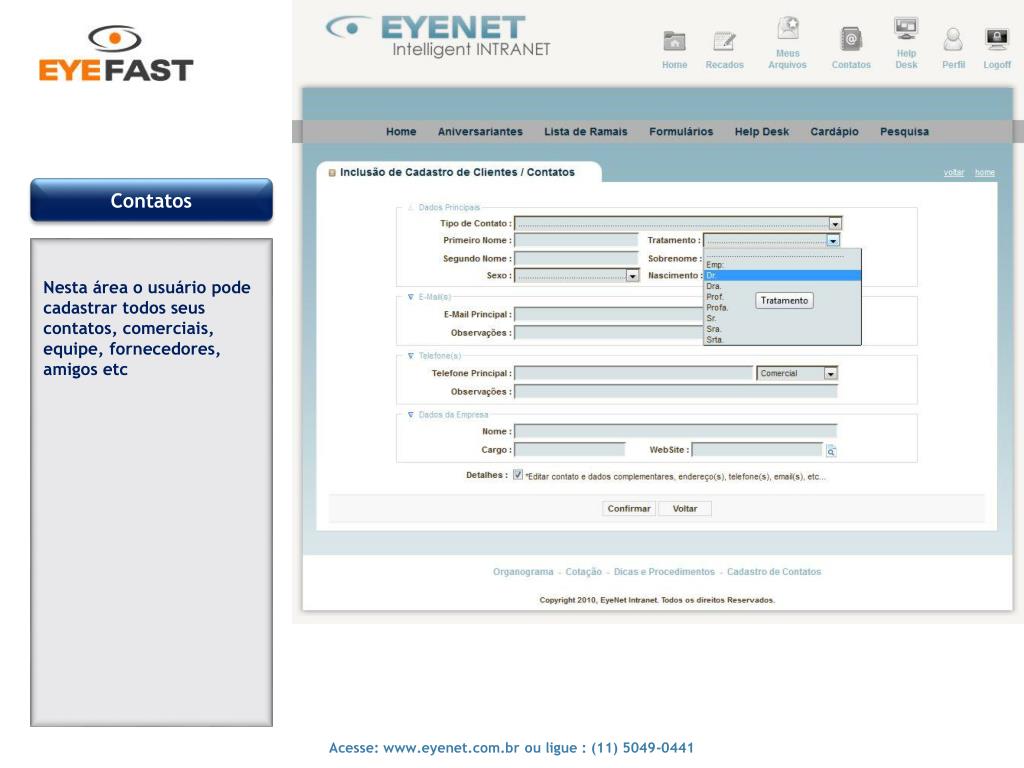Focus the E-Mail Principal field
Viewport: 1024px width, 768px height.
pos(609,315)
